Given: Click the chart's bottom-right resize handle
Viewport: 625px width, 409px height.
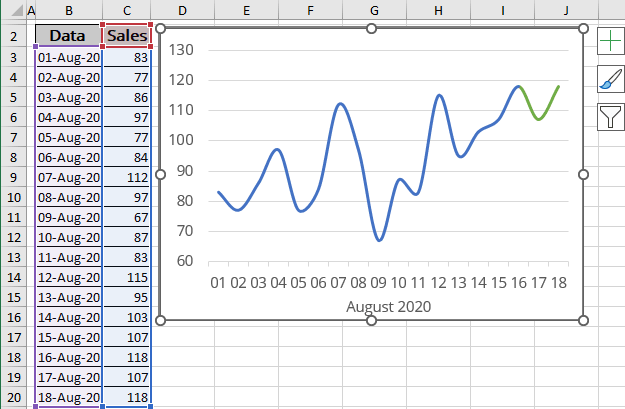Looking at the screenshot, I should pyautogui.click(x=583, y=320).
